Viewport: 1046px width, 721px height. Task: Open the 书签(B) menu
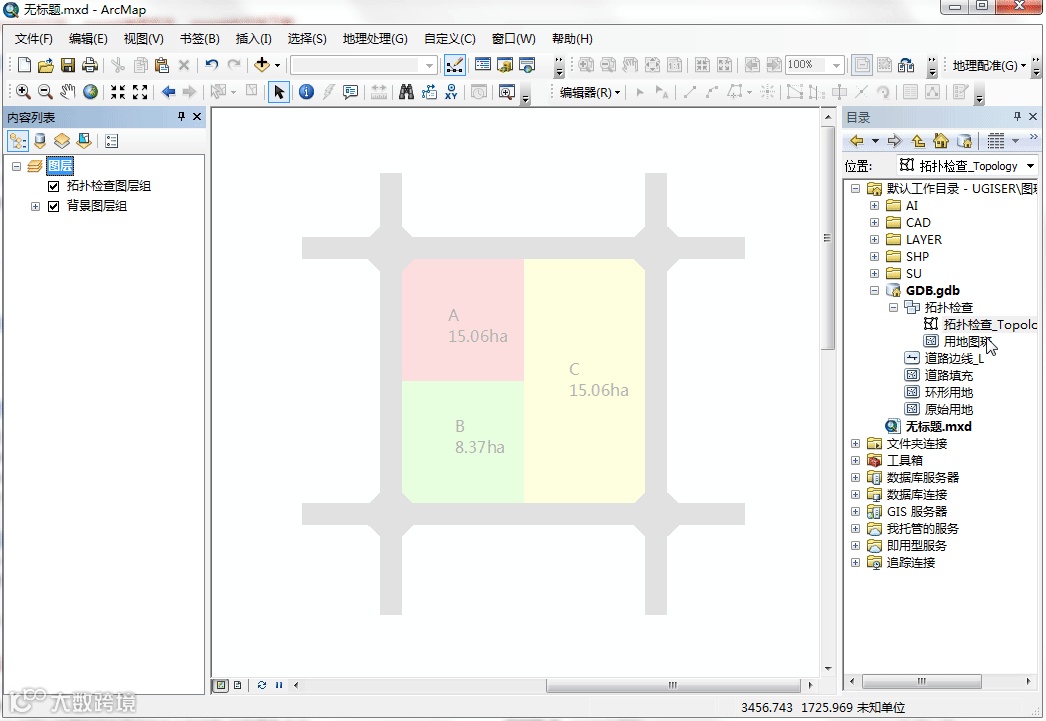click(199, 39)
